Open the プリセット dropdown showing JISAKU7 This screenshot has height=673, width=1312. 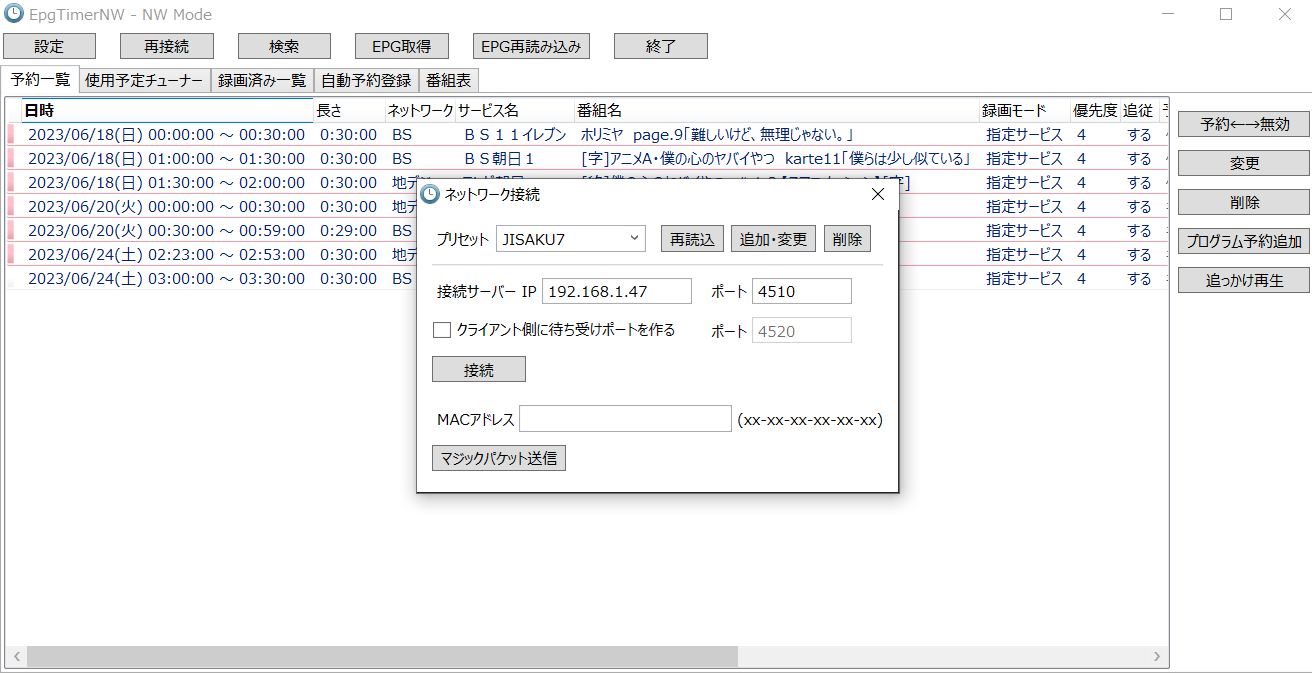coord(570,238)
